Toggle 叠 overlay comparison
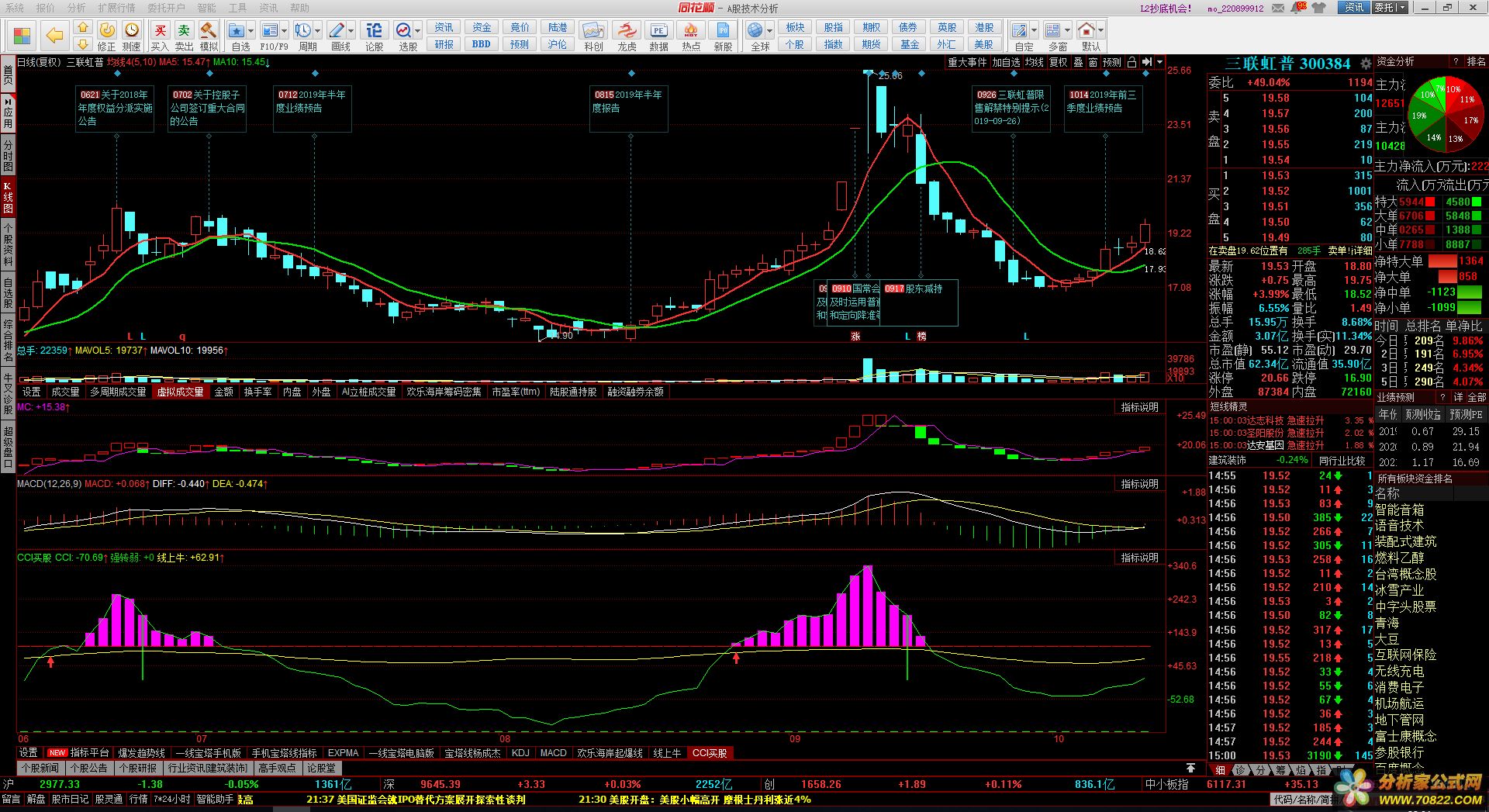This screenshot has width=1489, height=812. click(x=1078, y=62)
